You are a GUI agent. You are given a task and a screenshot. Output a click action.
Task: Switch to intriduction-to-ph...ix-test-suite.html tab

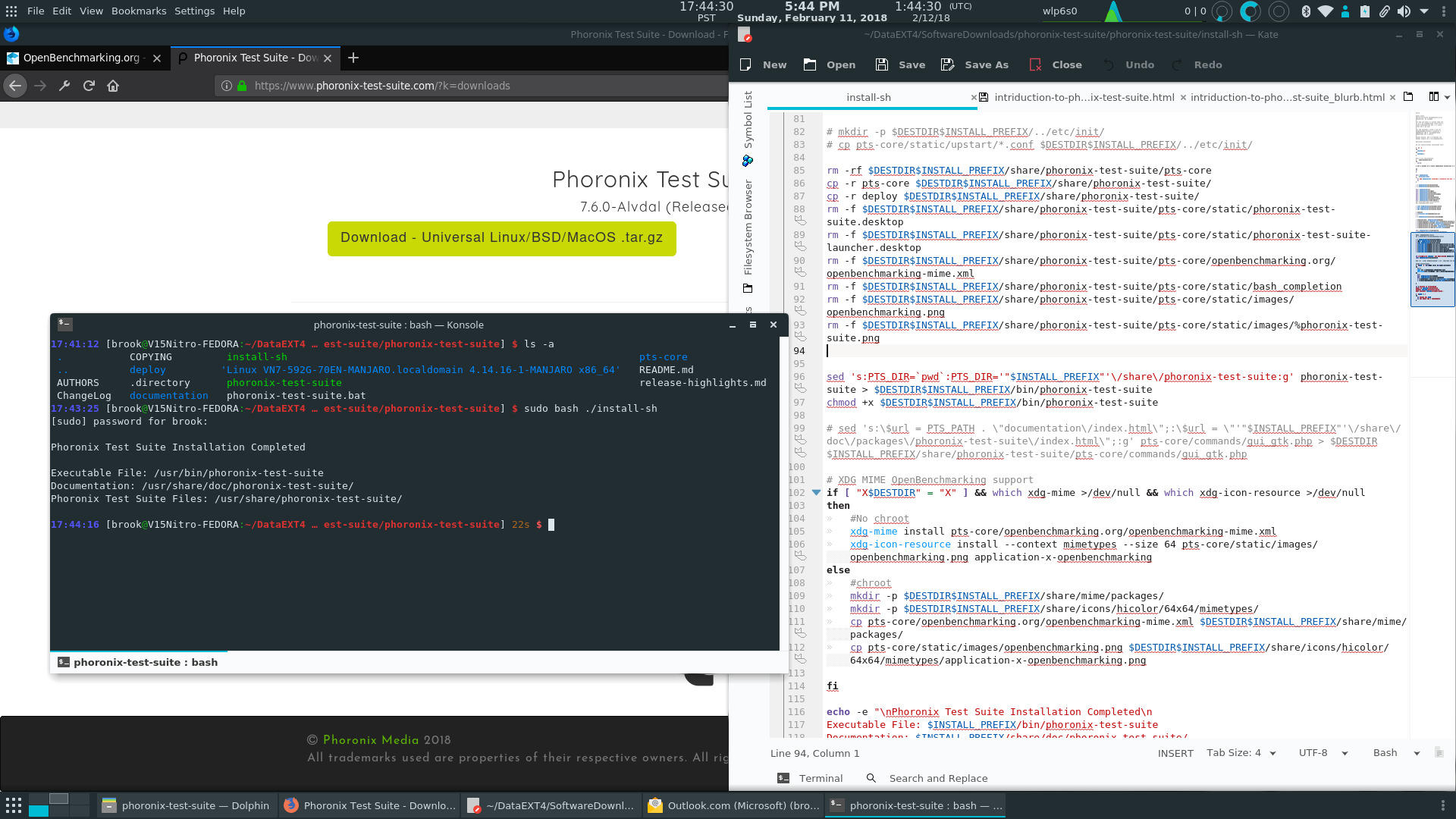1084,97
